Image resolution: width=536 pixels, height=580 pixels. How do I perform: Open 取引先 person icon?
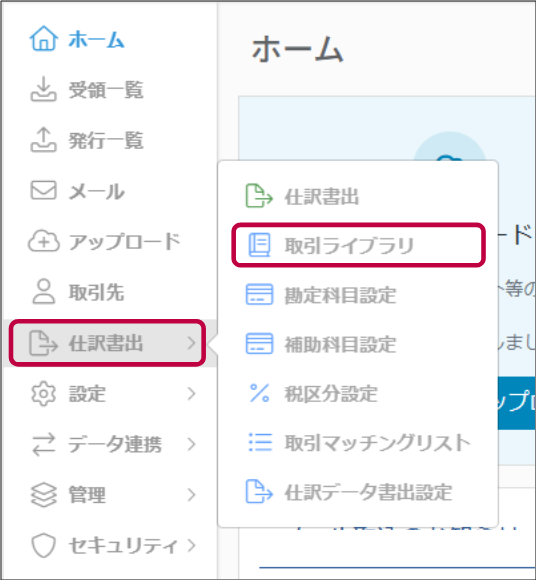[x=44, y=292]
